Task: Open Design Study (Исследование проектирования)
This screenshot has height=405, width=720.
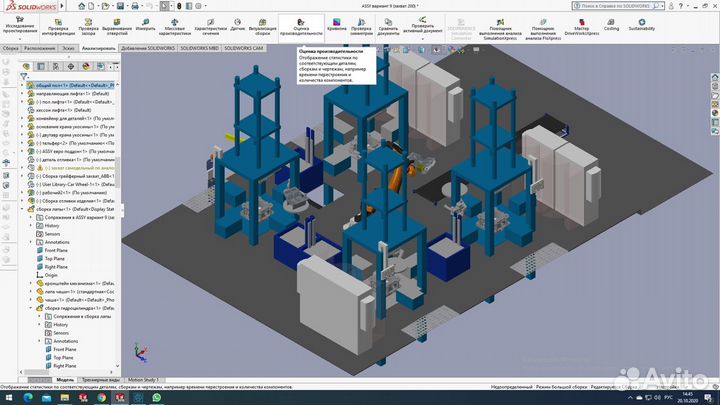Action: tap(19, 26)
